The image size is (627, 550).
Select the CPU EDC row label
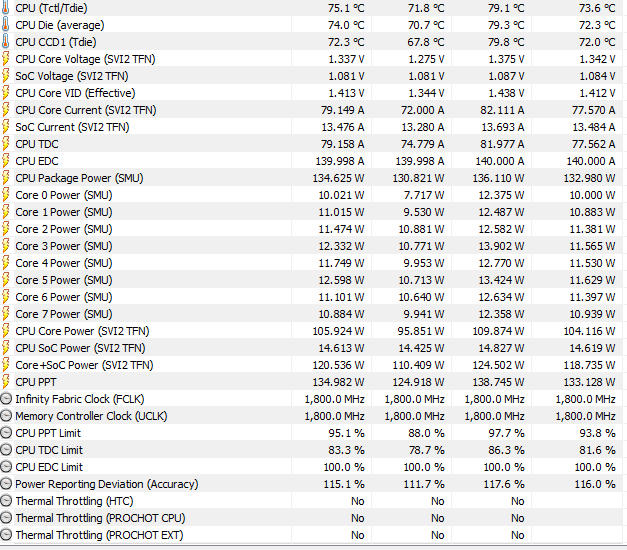37,161
